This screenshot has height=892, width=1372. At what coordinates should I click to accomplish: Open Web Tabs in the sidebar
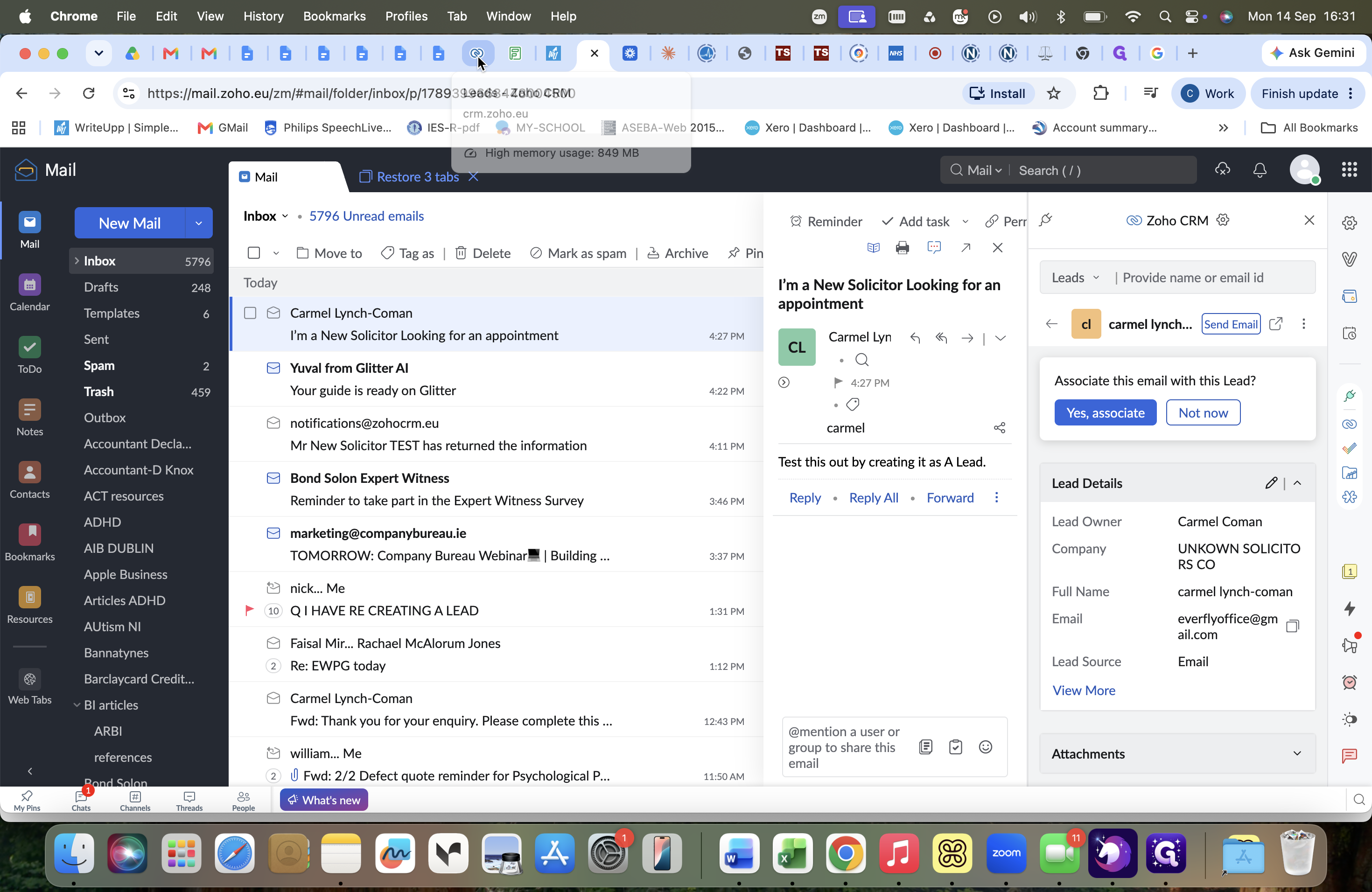coord(29,686)
